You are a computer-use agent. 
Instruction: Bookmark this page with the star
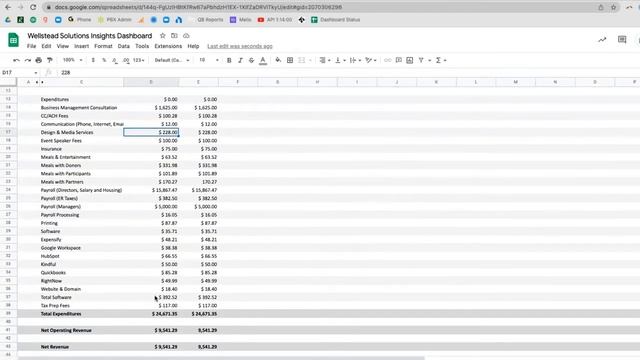tap(613, 7)
